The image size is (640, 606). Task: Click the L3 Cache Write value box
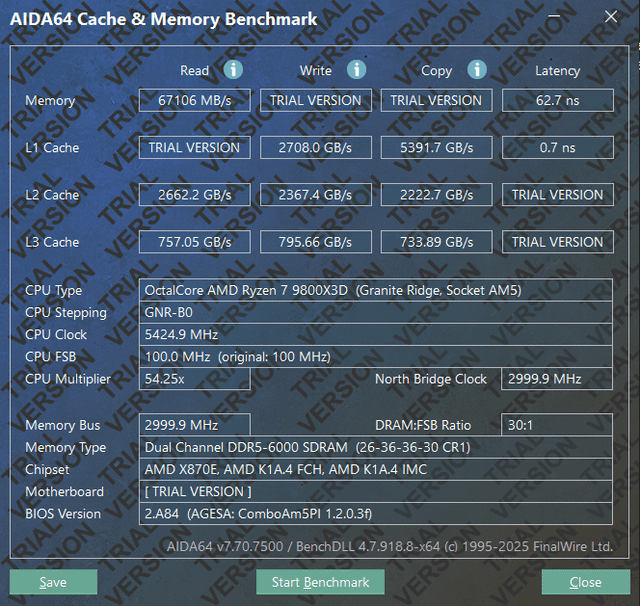pos(316,242)
